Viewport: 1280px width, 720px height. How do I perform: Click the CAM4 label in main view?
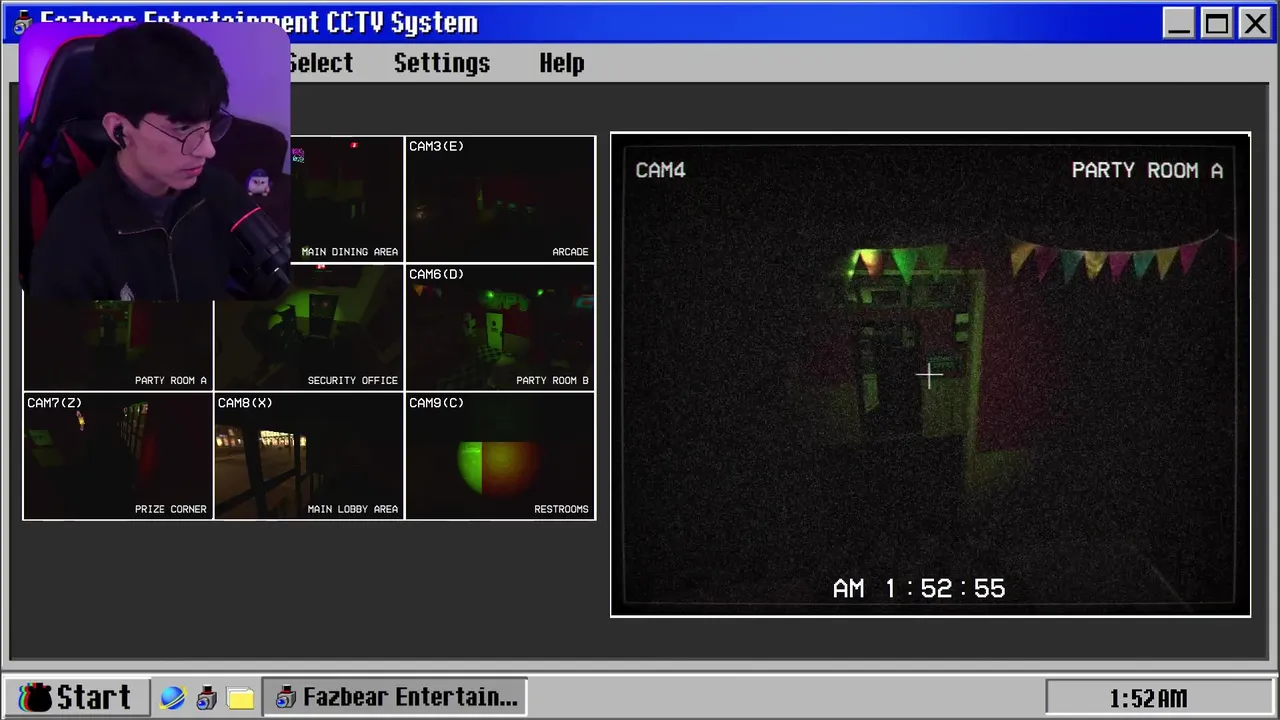pos(661,170)
